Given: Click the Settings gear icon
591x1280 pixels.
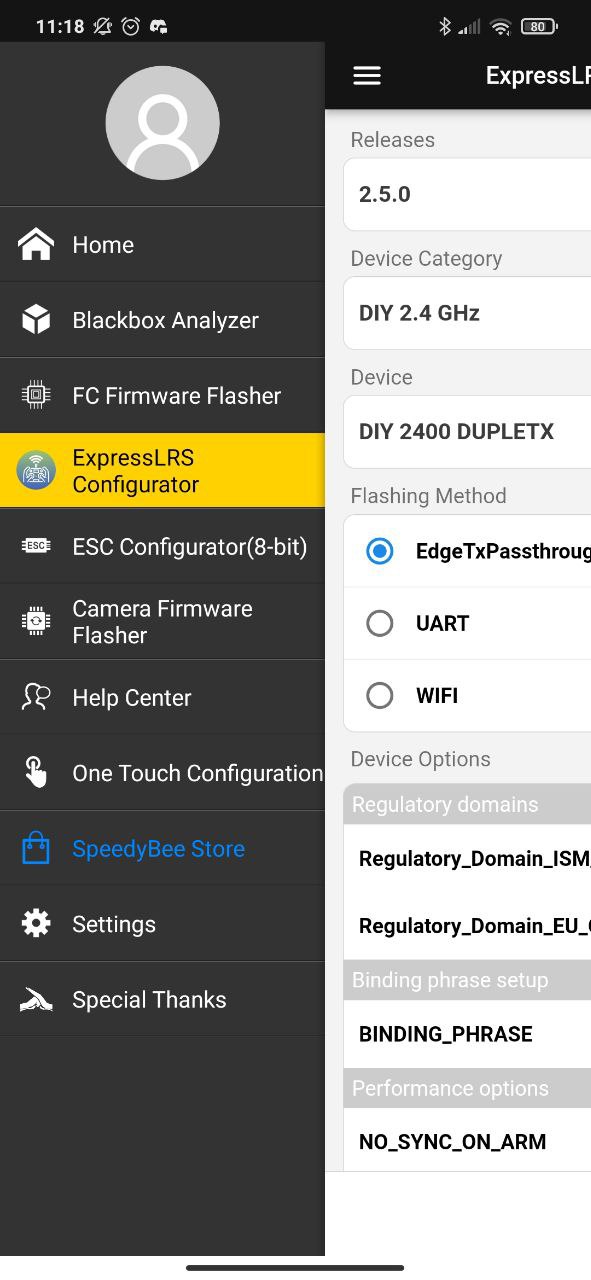Looking at the screenshot, I should pyautogui.click(x=36, y=923).
